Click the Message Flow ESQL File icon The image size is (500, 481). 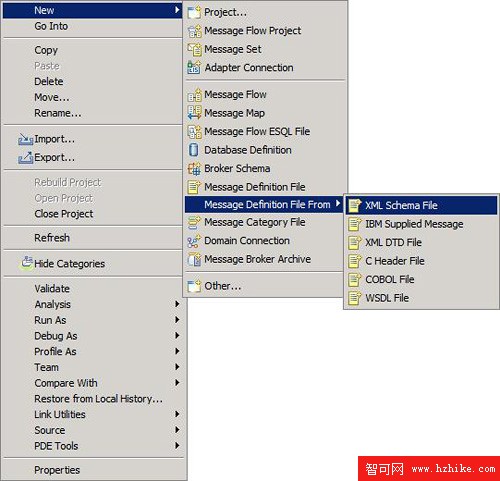[x=194, y=132]
